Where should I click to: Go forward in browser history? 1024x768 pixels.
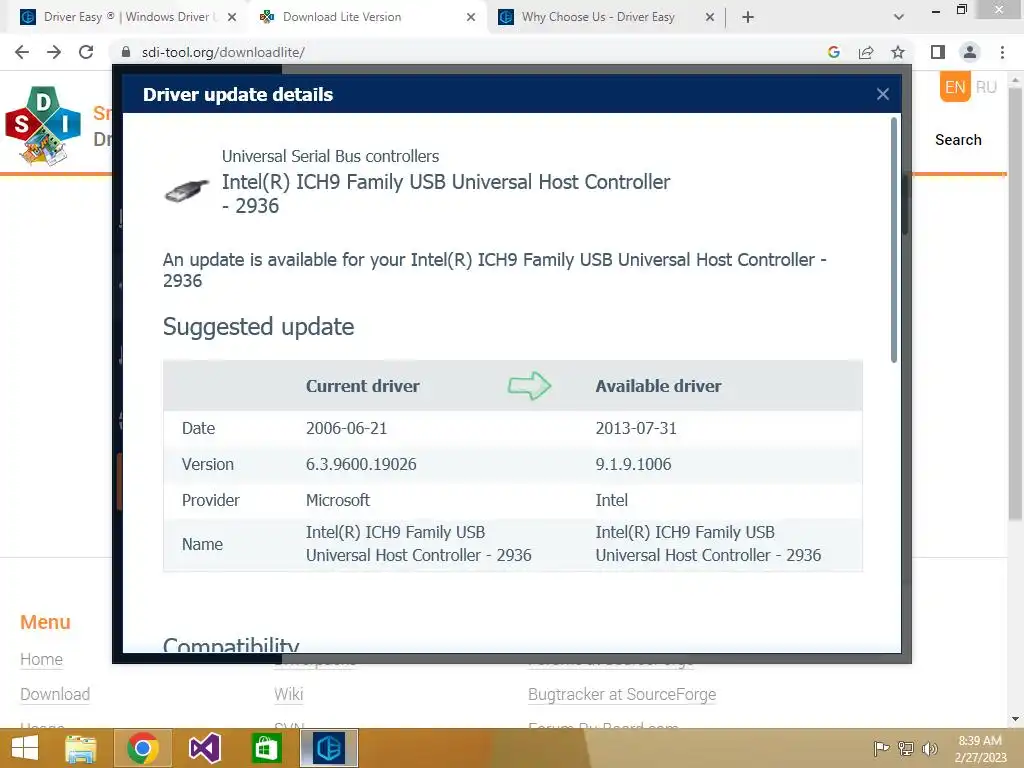(x=54, y=52)
